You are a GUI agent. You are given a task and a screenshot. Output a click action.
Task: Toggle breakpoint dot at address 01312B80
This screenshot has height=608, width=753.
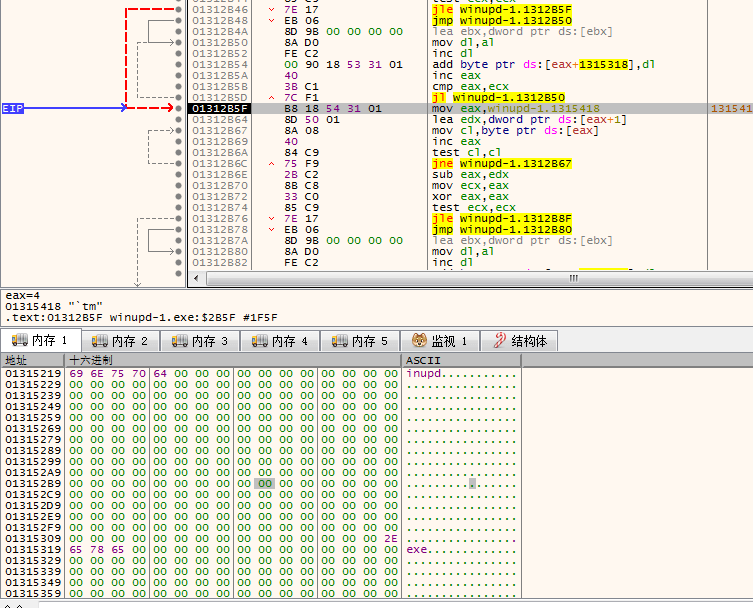tap(179, 252)
